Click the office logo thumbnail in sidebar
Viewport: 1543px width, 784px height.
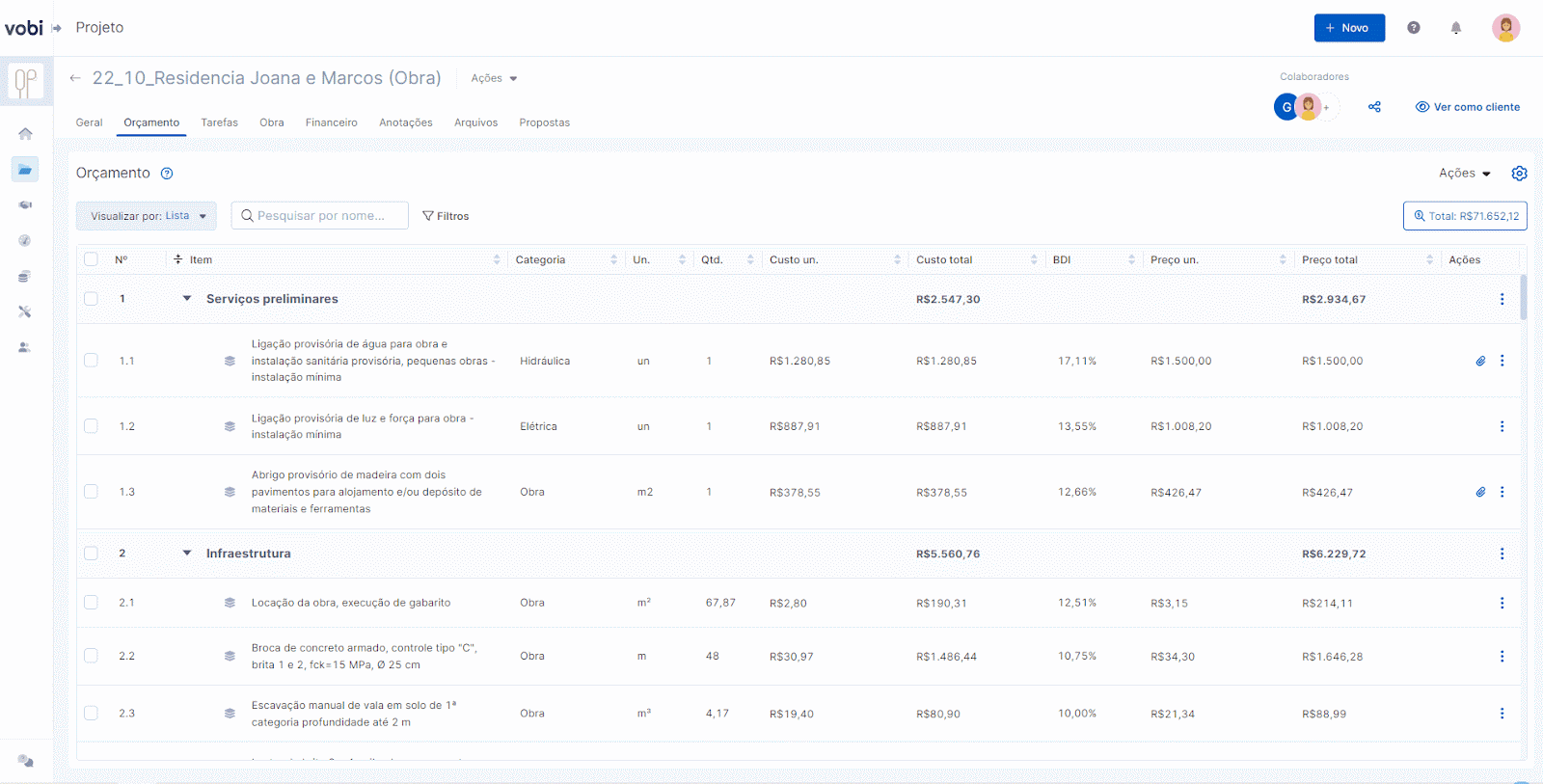click(26, 82)
